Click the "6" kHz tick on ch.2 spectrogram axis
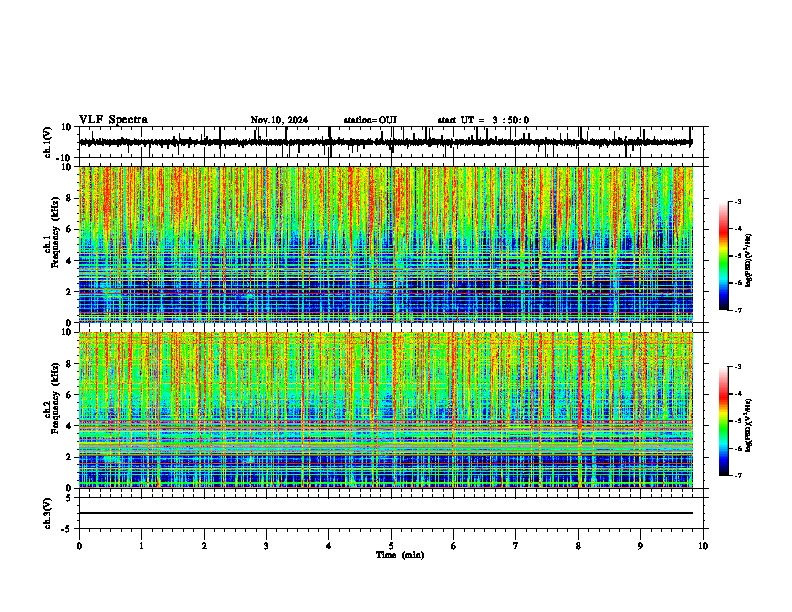Screen dimensions: 792x612 click(x=69, y=395)
